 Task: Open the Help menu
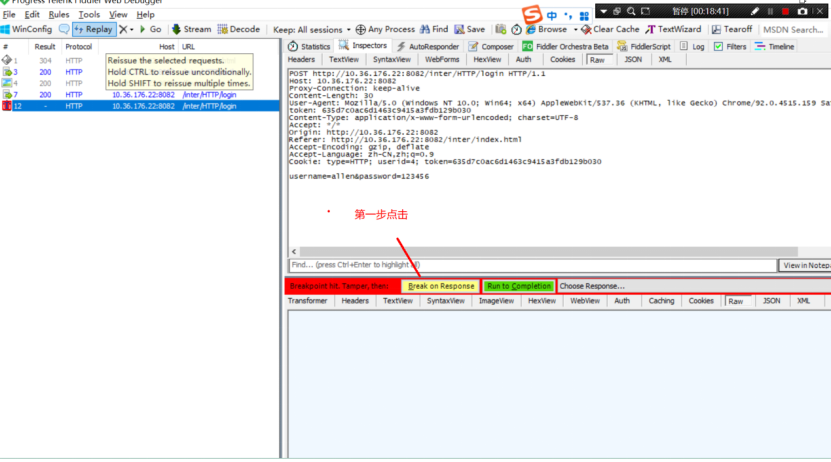point(145,14)
